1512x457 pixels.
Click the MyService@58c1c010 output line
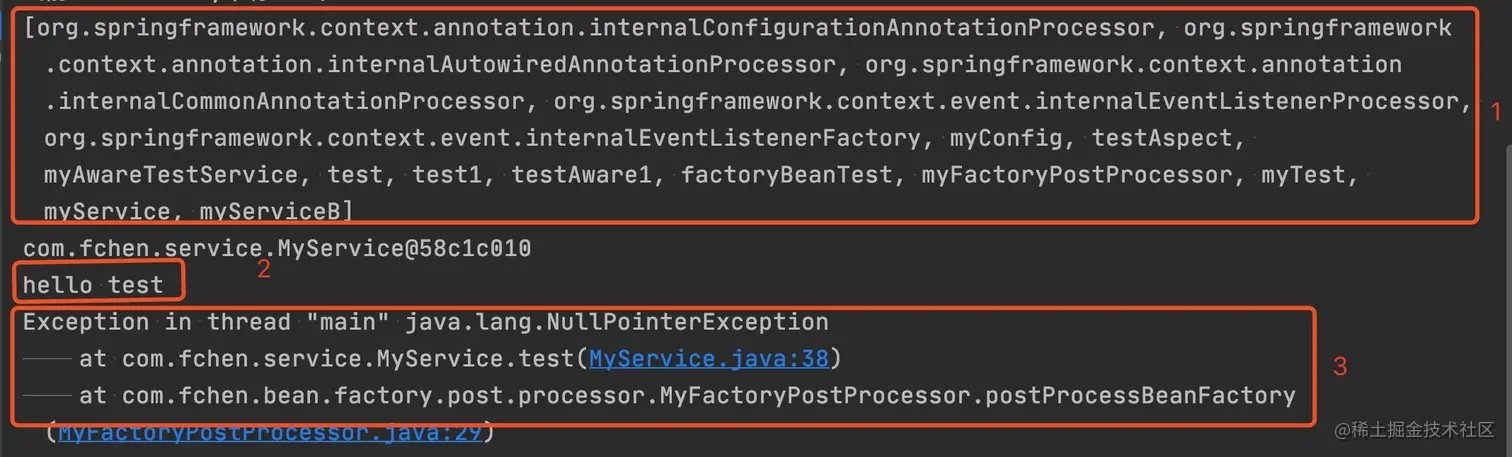pyautogui.click(x=277, y=248)
